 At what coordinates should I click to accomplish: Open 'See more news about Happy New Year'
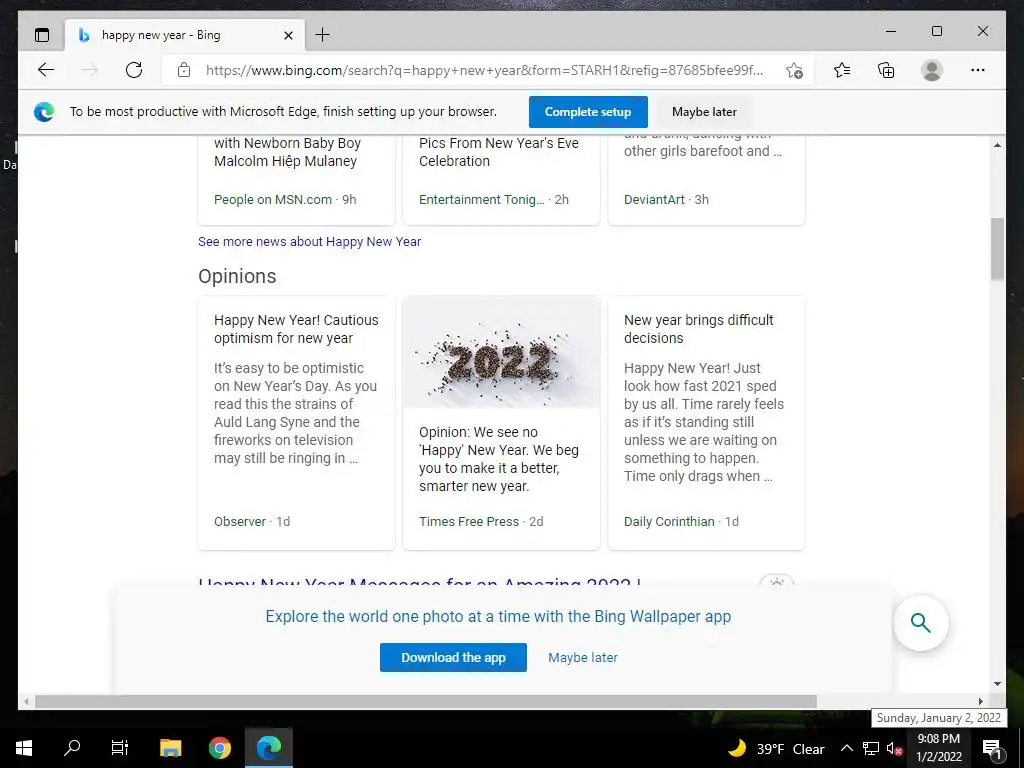point(310,242)
